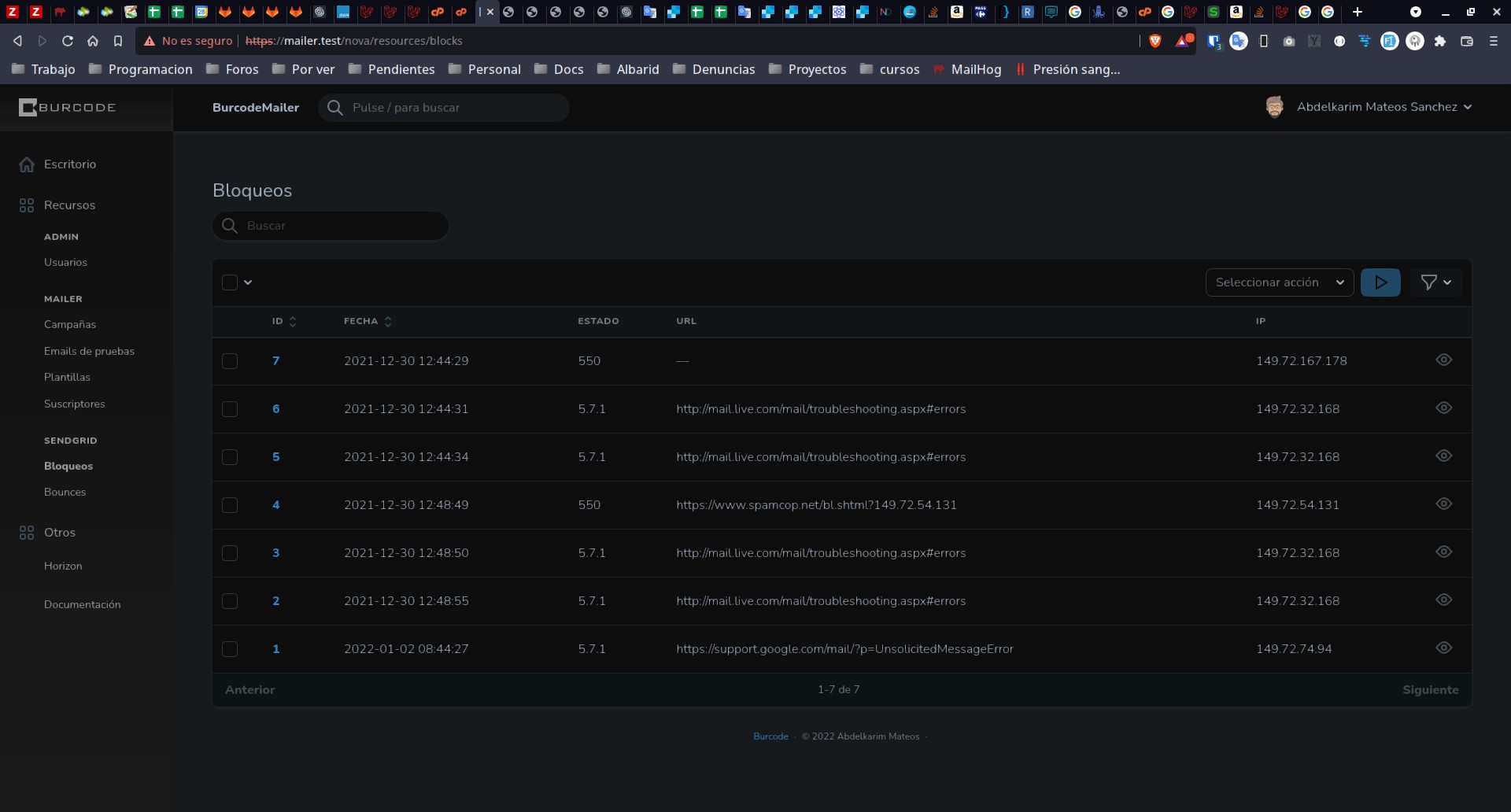Sort table by ID column arrows
The width and height of the screenshot is (1511, 812).
point(293,321)
